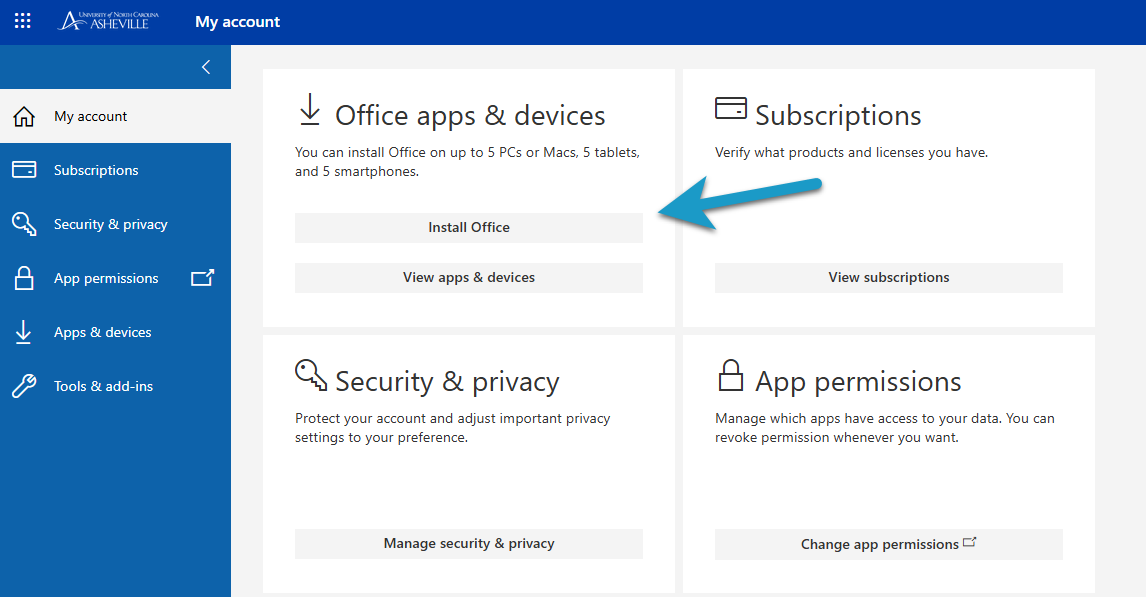Click the wrench icon beside Tools & add-ins
This screenshot has height=597, width=1146.
[24, 386]
